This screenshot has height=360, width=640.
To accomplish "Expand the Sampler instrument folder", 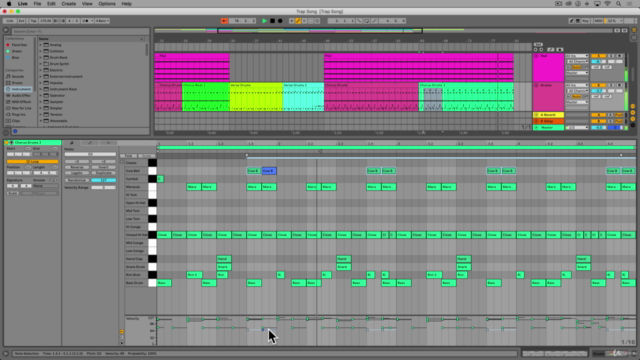I will coord(40,102).
